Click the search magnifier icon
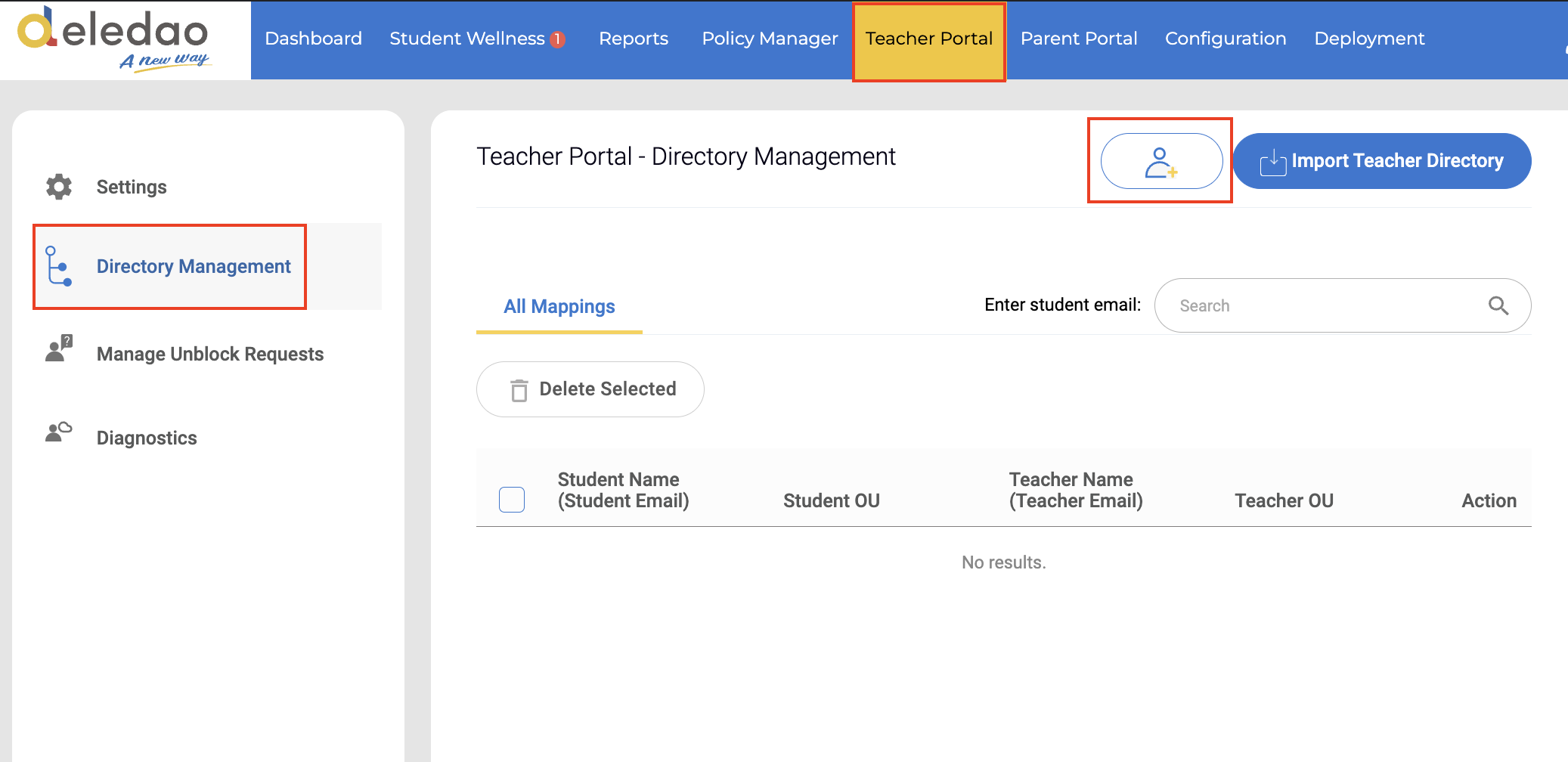 tap(1498, 305)
